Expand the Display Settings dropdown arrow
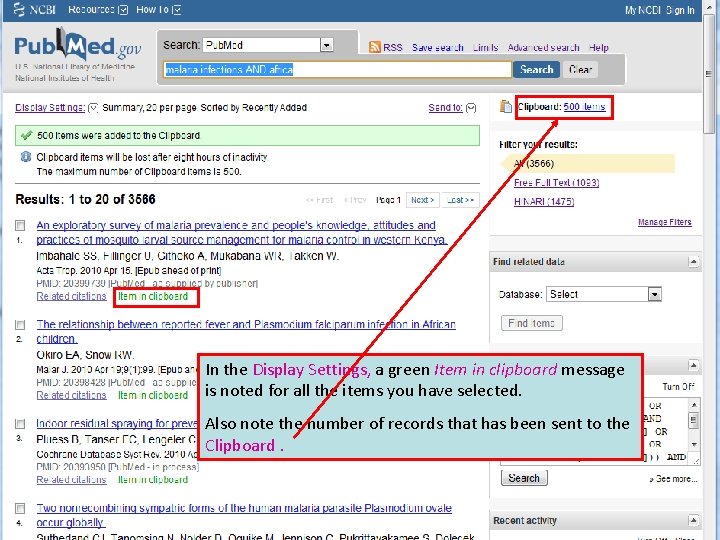Viewport: 720px width, 540px height. point(93,108)
